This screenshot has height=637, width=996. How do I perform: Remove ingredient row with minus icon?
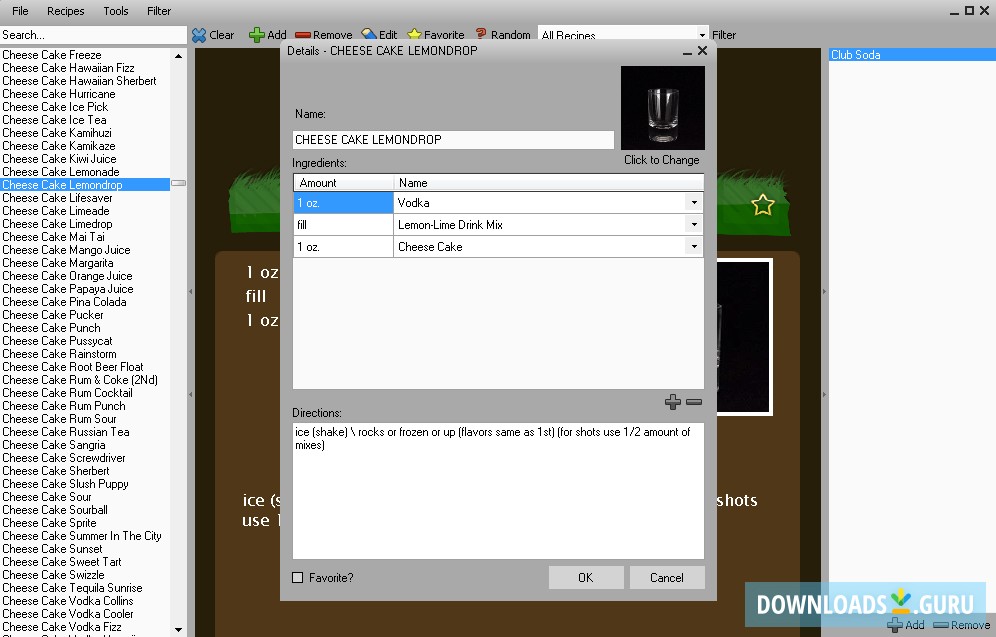coord(694,401)
